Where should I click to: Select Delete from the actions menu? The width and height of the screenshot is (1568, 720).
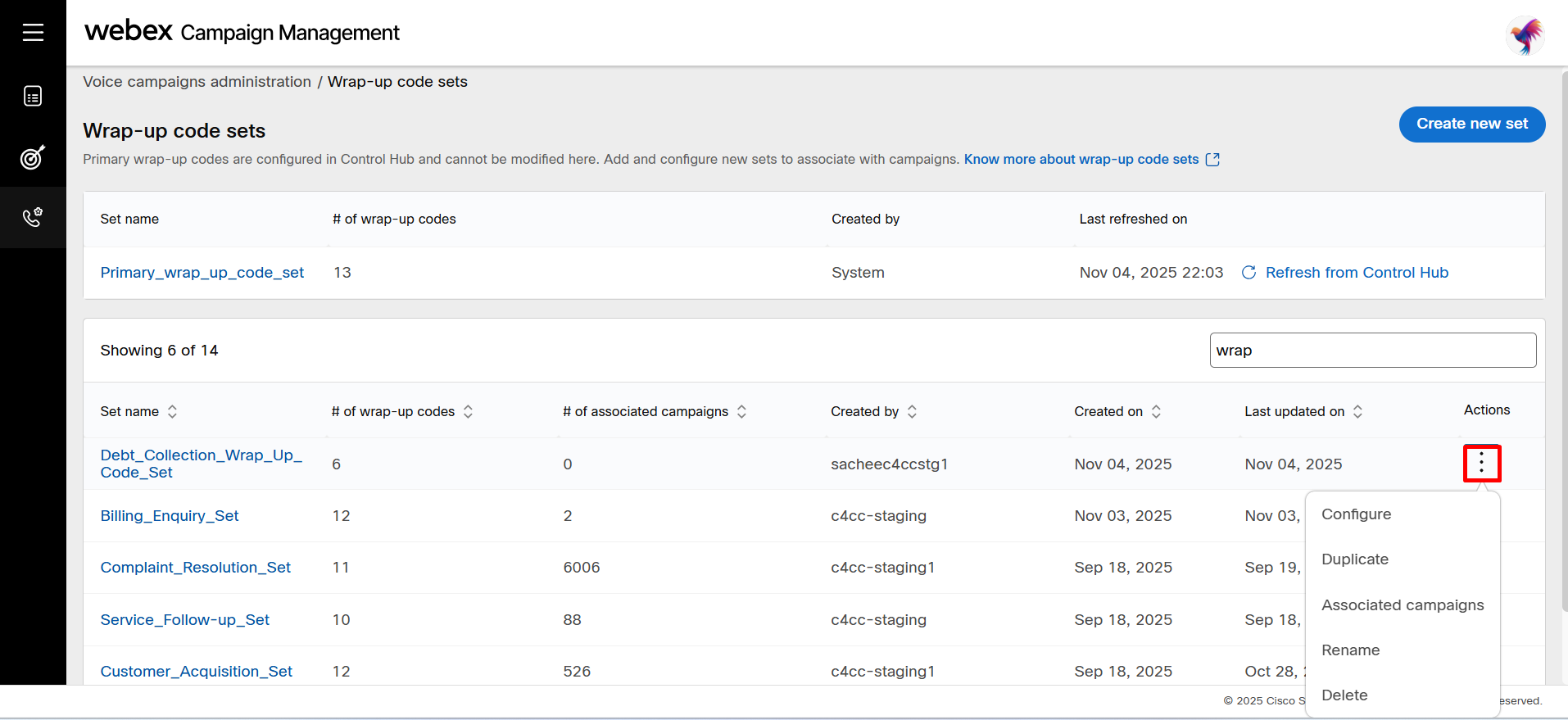[1344, 695]
